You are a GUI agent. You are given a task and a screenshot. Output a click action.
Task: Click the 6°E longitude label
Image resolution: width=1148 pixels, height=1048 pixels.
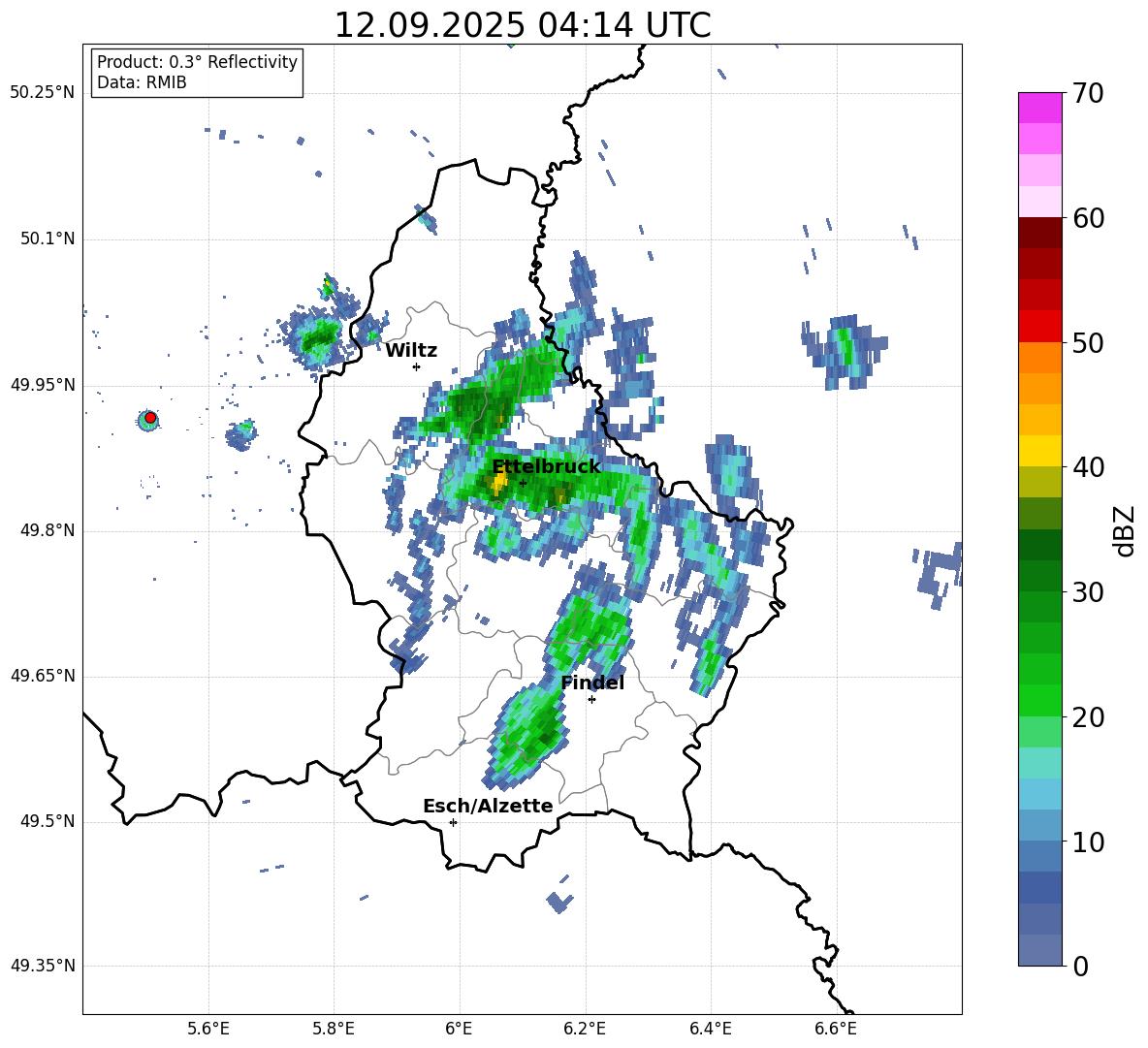coord(459,1029)
